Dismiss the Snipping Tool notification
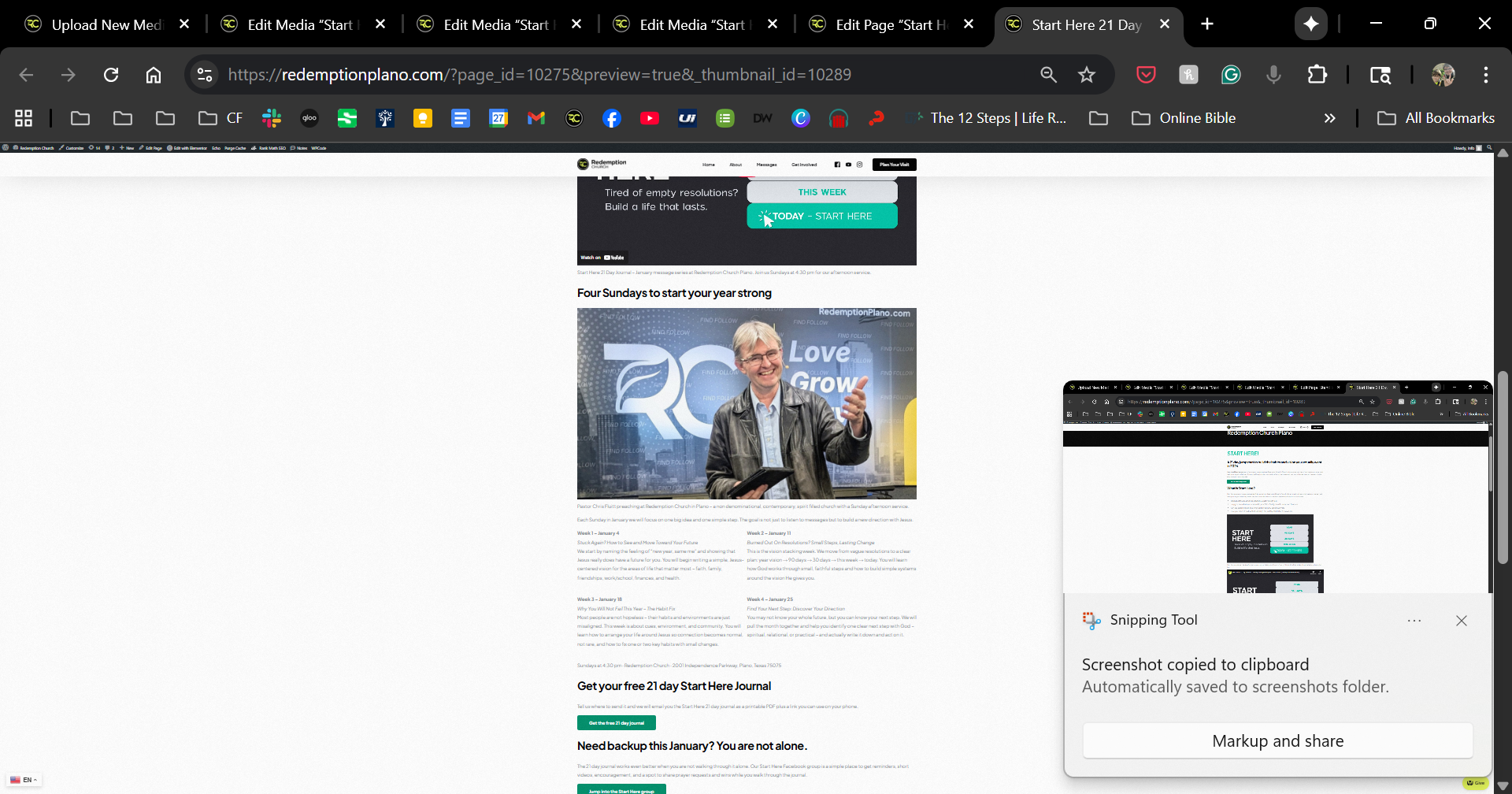The image size is (1512, 794). coord(1462,621)
